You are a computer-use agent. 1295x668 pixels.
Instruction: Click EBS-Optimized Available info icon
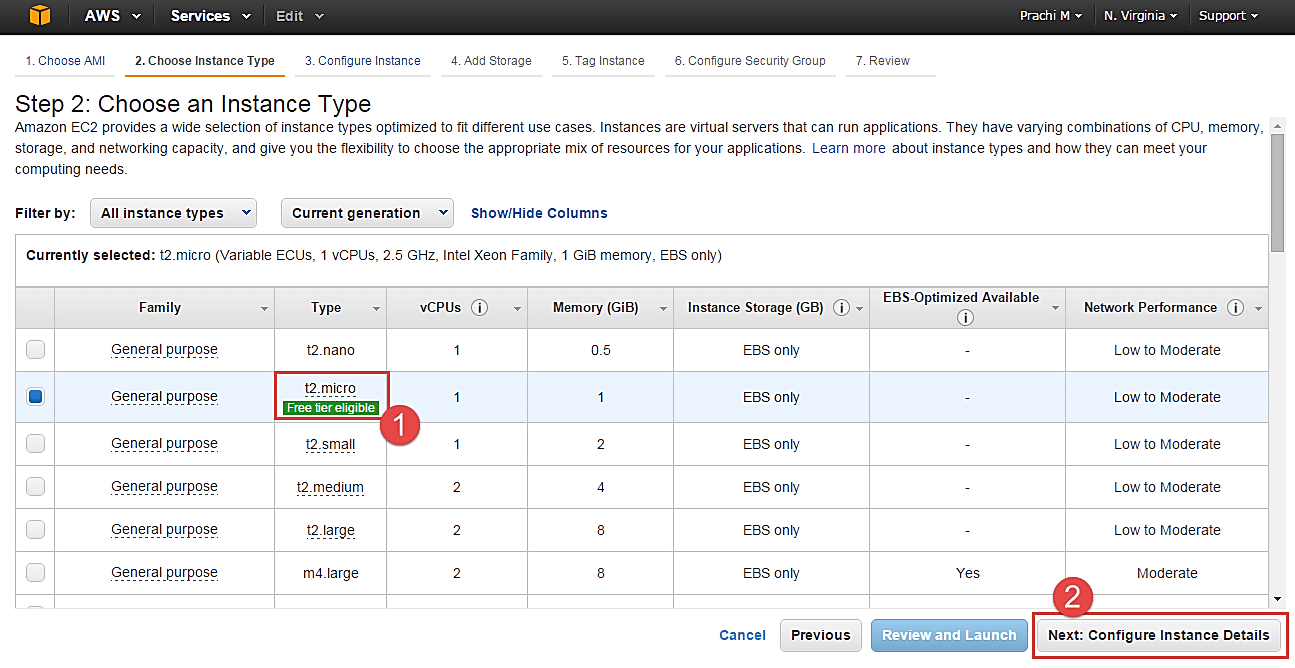click(965, 318)
